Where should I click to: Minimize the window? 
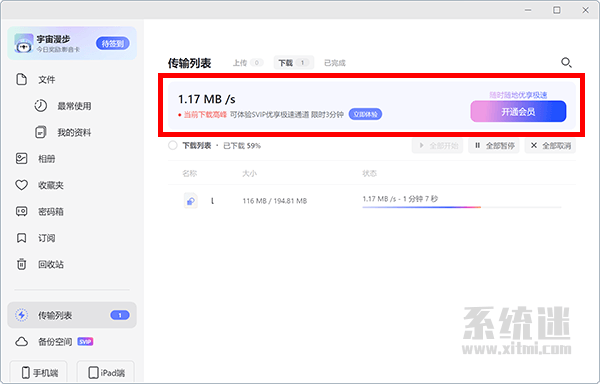coord(528,10)
